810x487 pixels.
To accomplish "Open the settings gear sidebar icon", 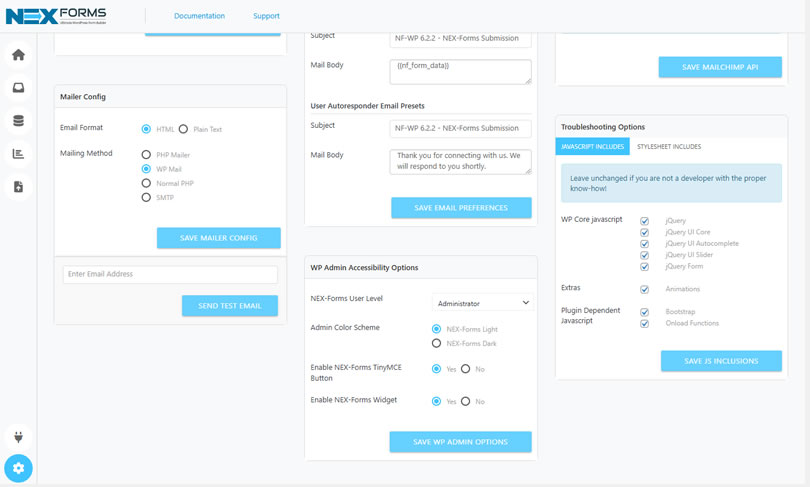I will tap(19, 468).
